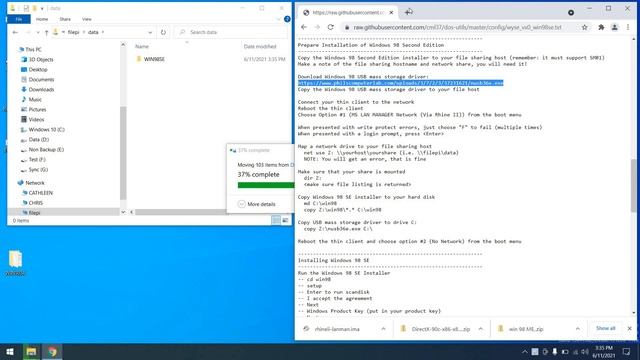Select Documents in navigation pane
Image resolution: width=640 pixels, height=360 pixels.
[41, 80]
